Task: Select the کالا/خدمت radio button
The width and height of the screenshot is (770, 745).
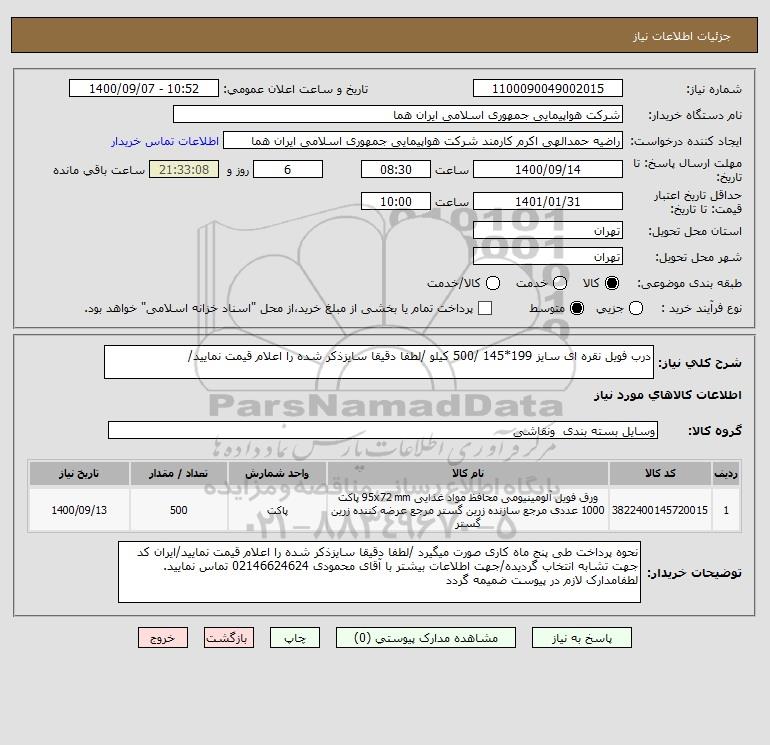Action: click(493, 283)
